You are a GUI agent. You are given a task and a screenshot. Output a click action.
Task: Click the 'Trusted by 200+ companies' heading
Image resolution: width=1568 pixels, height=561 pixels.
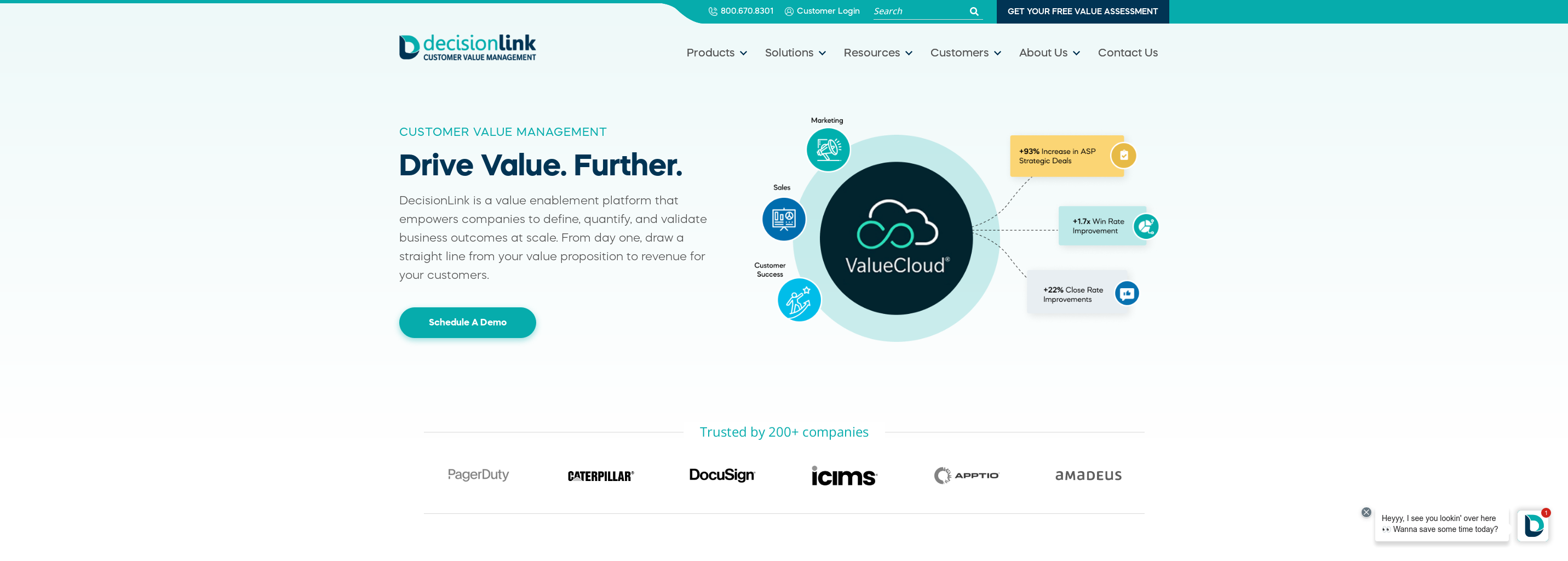tap(784, 432)
